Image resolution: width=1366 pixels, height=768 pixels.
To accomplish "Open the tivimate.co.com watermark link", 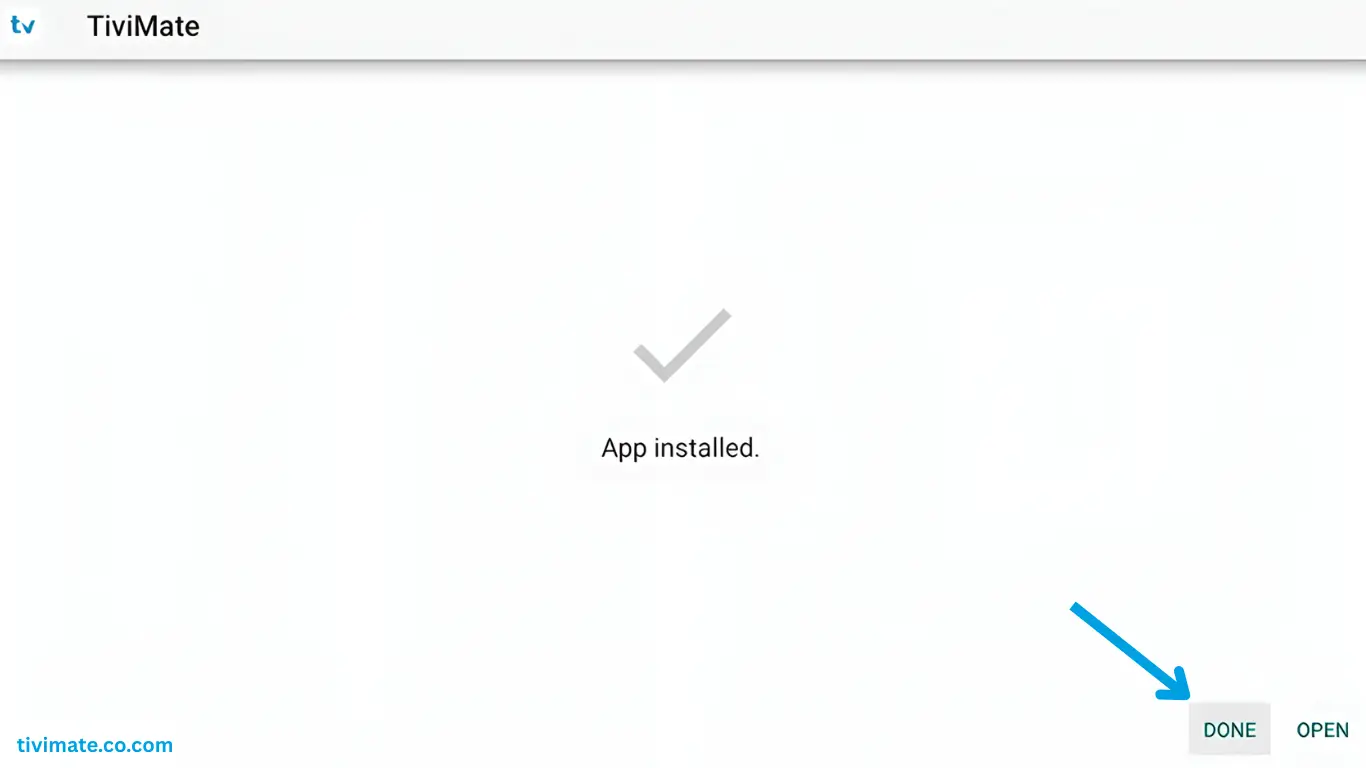I will (95, 745).
